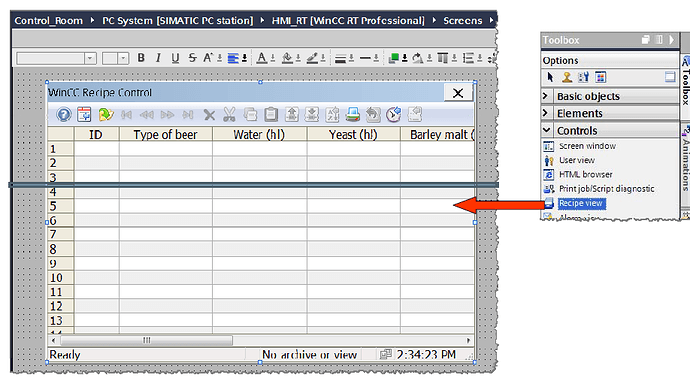Click the line color pen icon
The width and height of the screenshot is (690, 378).
tap(312, 58)
